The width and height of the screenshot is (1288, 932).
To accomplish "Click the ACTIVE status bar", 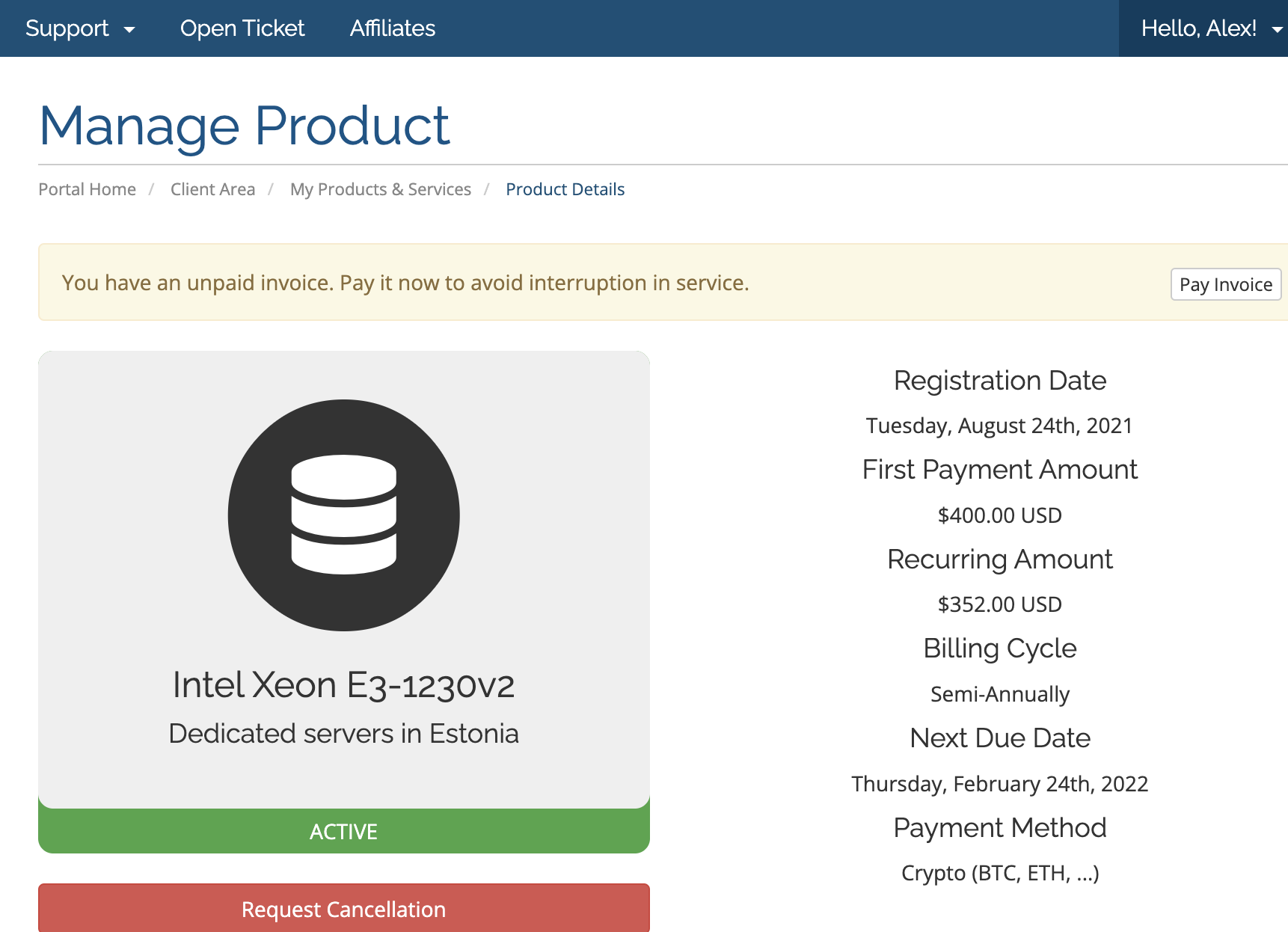I will click(344, 831).
